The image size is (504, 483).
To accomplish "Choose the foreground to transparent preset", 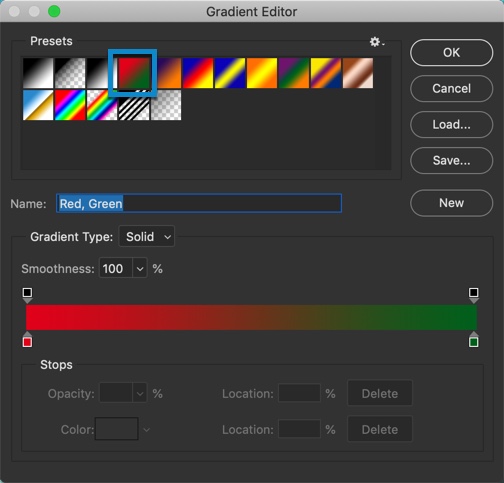I will coord(70,73).
